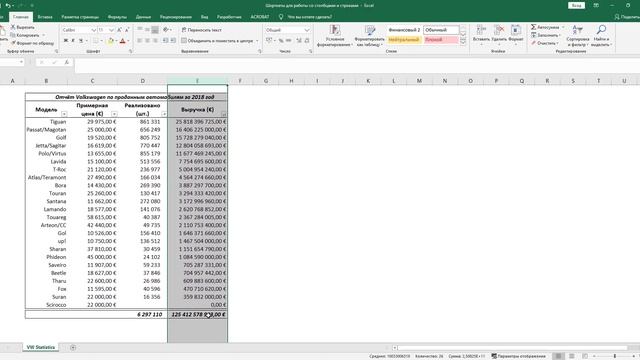Viewport: 640px width, 360px height.
Task: Apply red font color
Action: (x=122, y=40)
